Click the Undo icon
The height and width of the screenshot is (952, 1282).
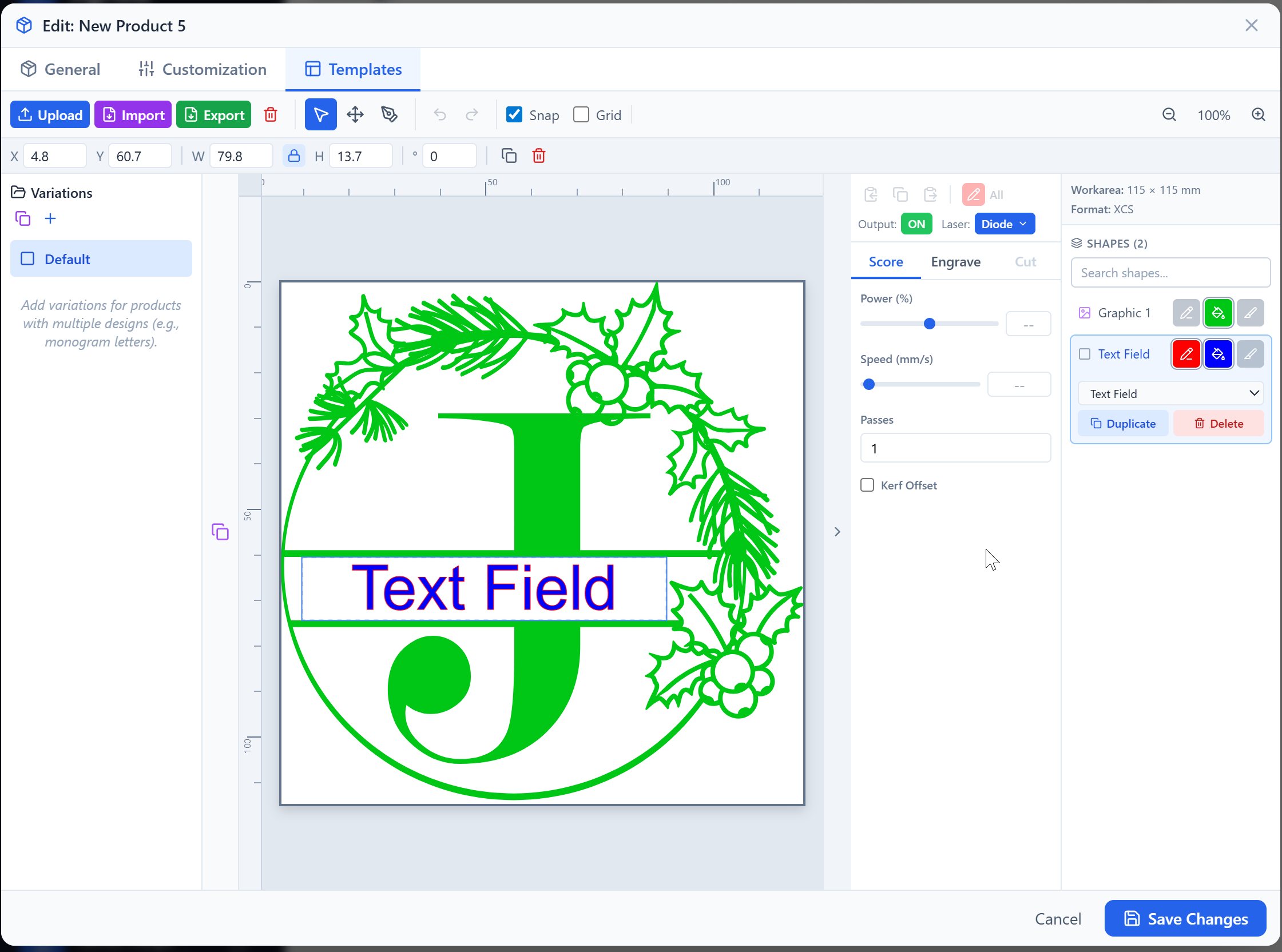pos(439,114)
